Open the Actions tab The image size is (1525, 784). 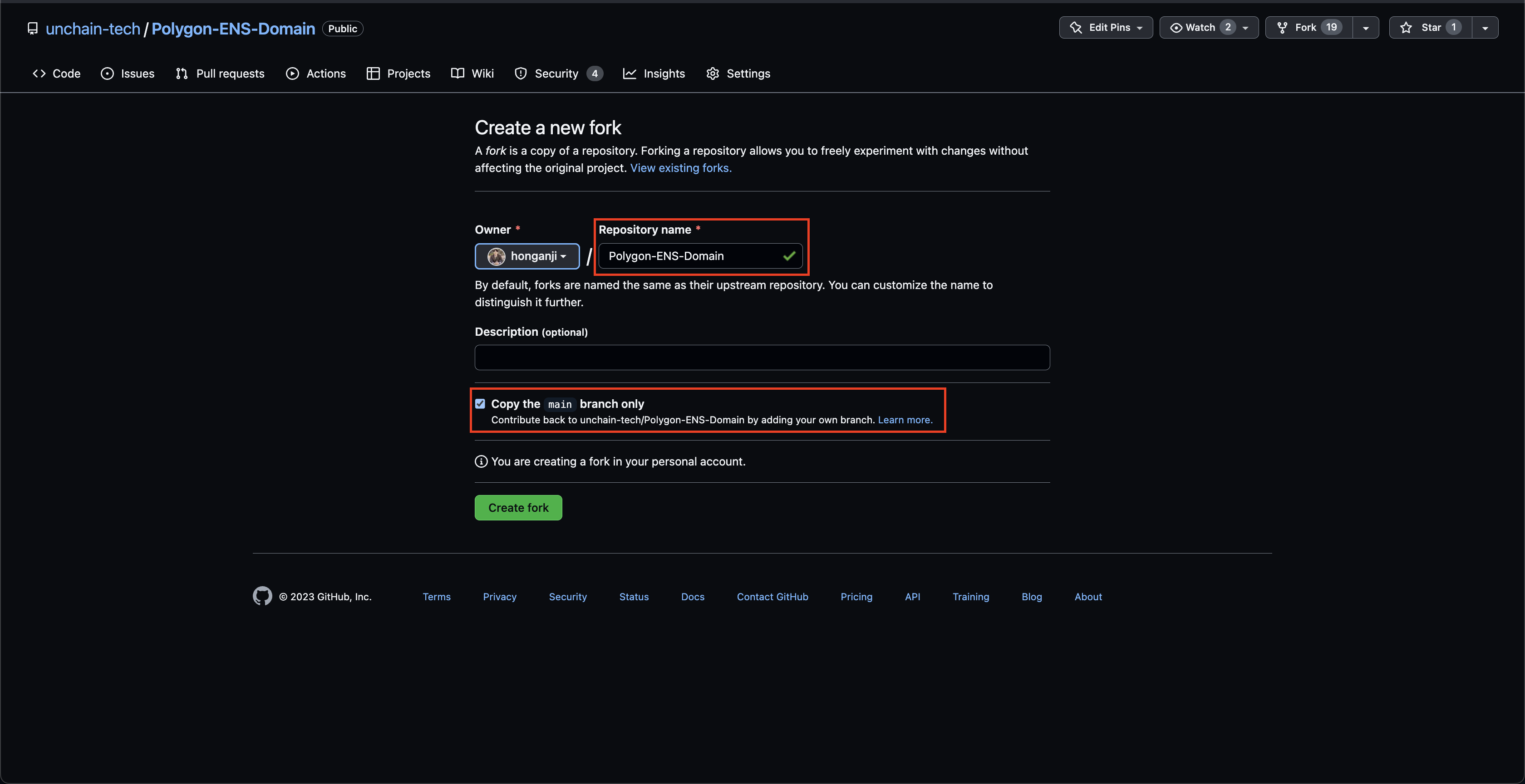316,73
